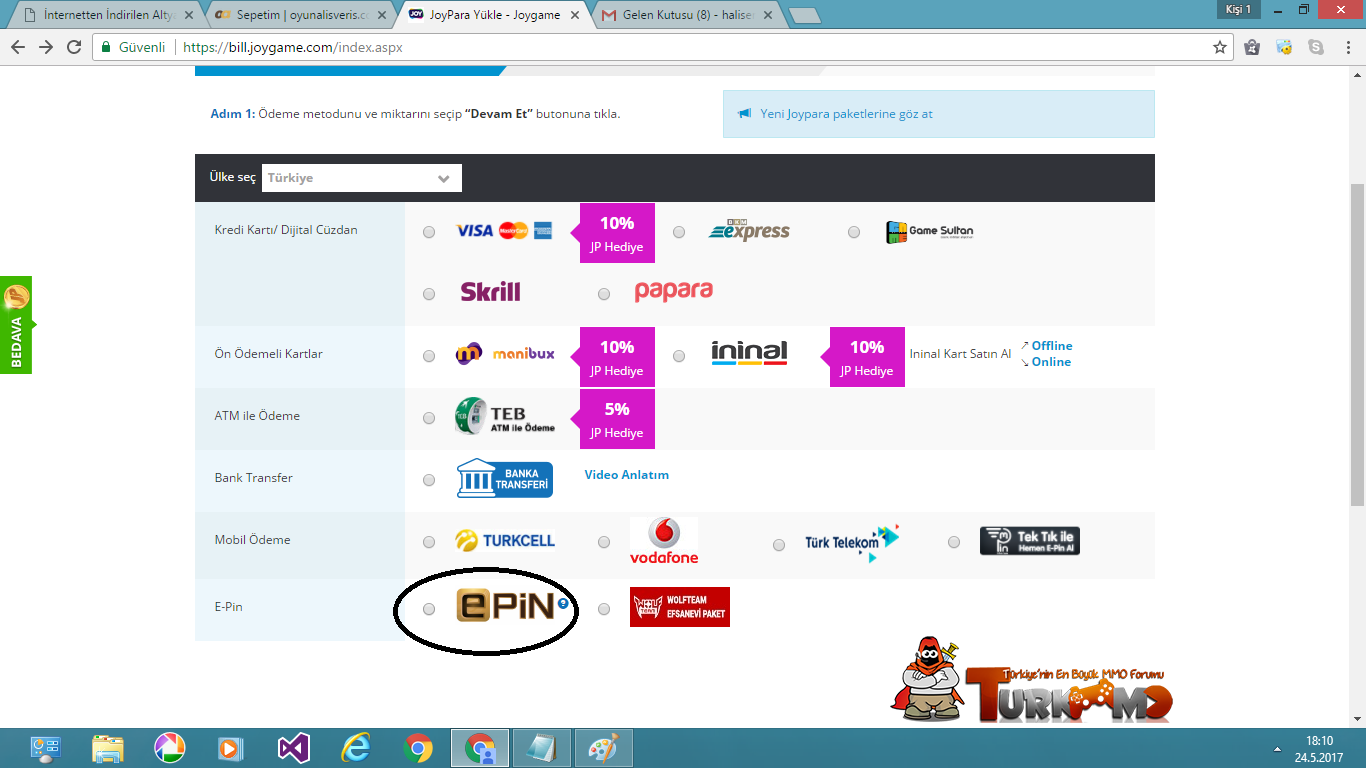
Task: Choose the Game Sultan radio button
Action: [854, 232]
